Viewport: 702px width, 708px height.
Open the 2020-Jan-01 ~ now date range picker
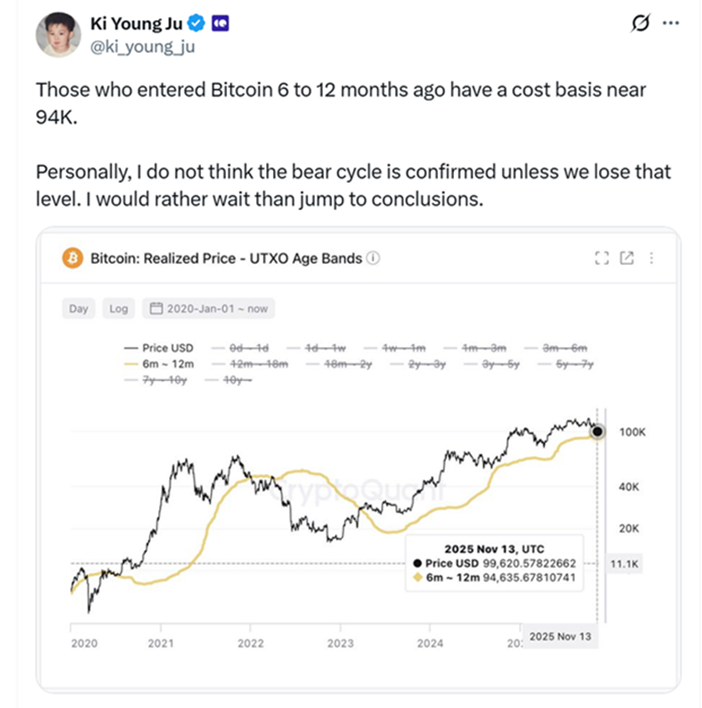[x=208, y=309]
